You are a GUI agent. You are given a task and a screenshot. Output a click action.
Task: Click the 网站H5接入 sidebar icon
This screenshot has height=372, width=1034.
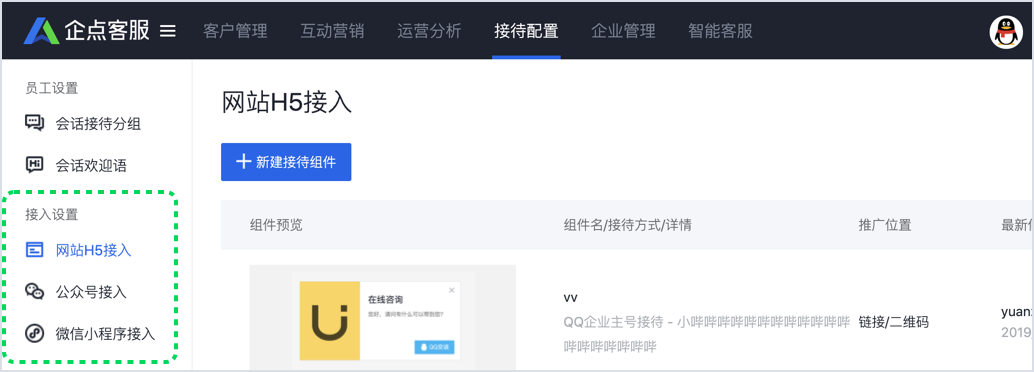pyautogui.click(x=34, y=250)
